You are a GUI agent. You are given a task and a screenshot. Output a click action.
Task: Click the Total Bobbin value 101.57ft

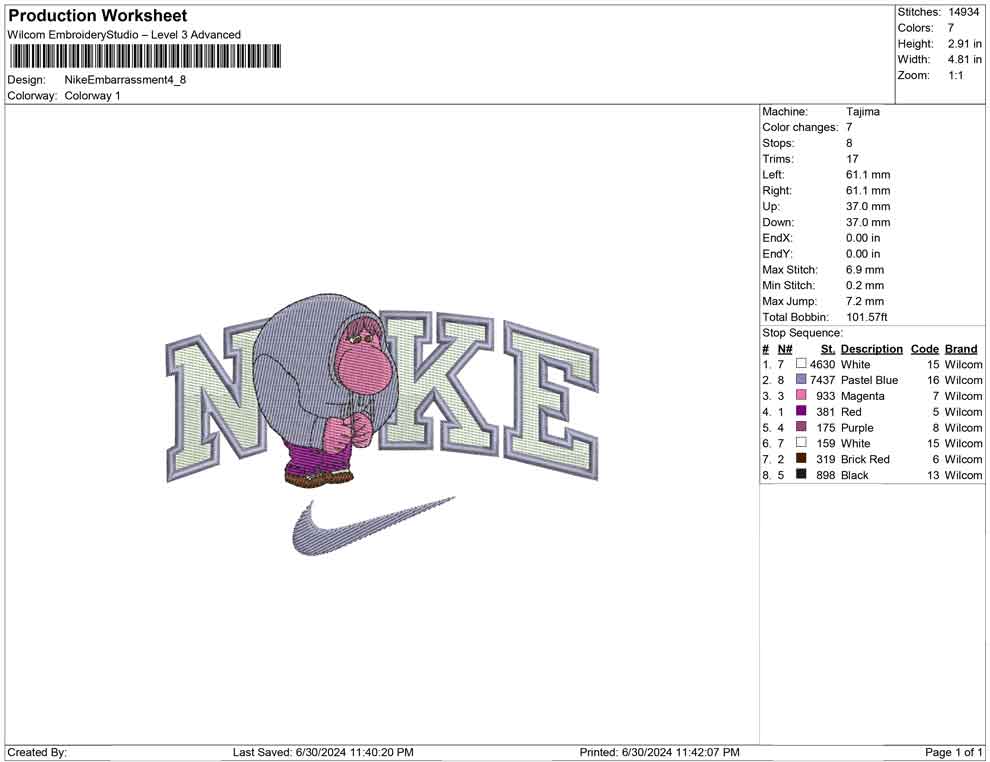(x=867, y=317)
